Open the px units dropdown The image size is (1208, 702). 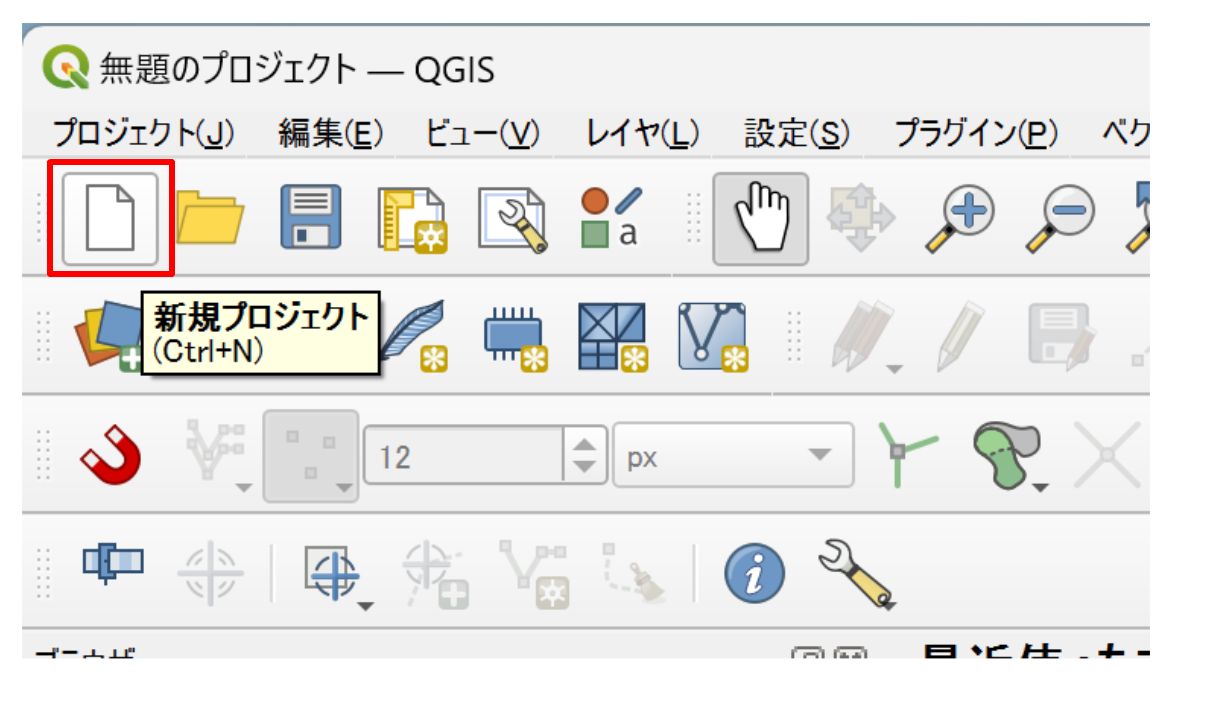(x=733, y=457)
